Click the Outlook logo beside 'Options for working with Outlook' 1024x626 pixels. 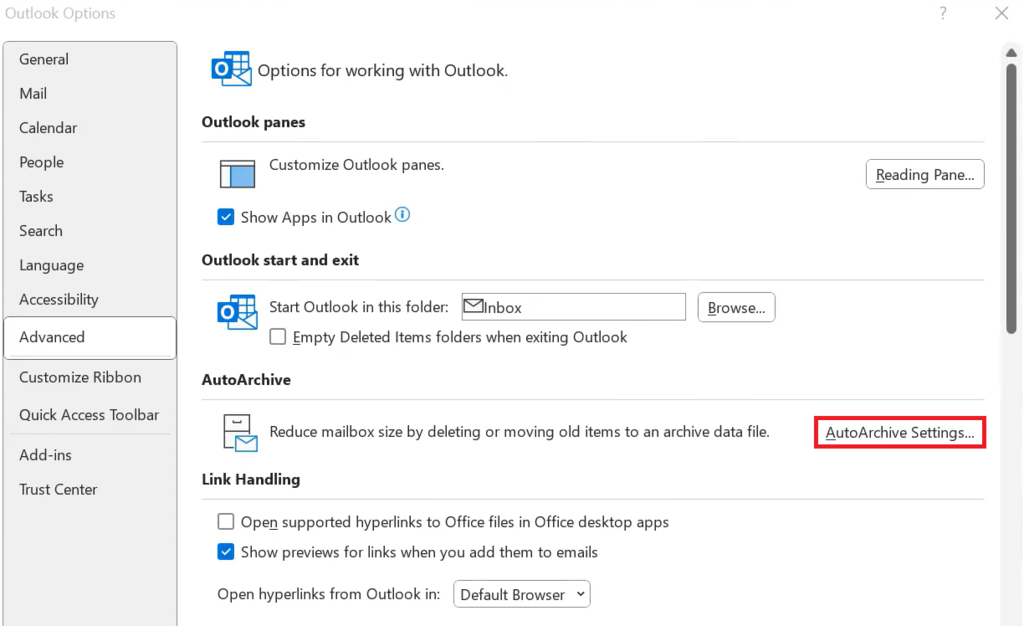click(231, 69)
